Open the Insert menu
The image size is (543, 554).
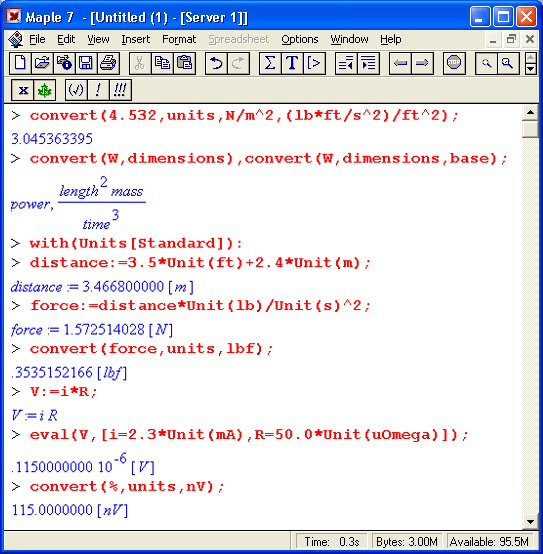(x=136, y=39)
